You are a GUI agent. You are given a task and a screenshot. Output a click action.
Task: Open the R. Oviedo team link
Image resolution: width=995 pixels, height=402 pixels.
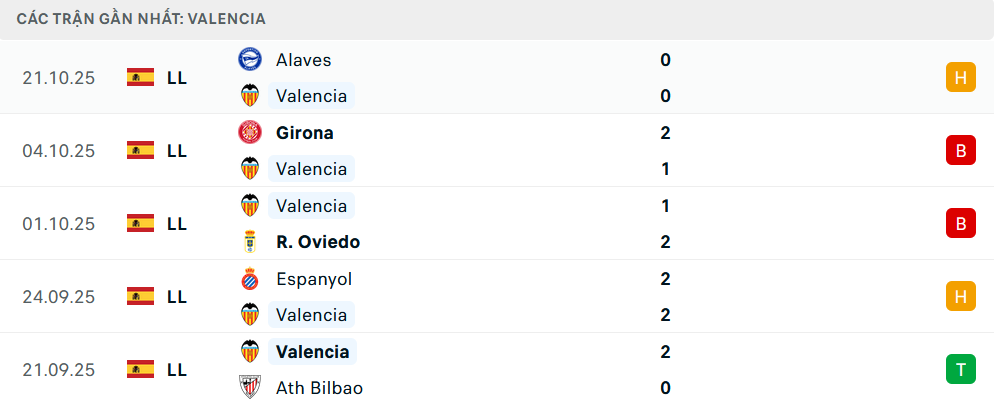click(318, 242)
